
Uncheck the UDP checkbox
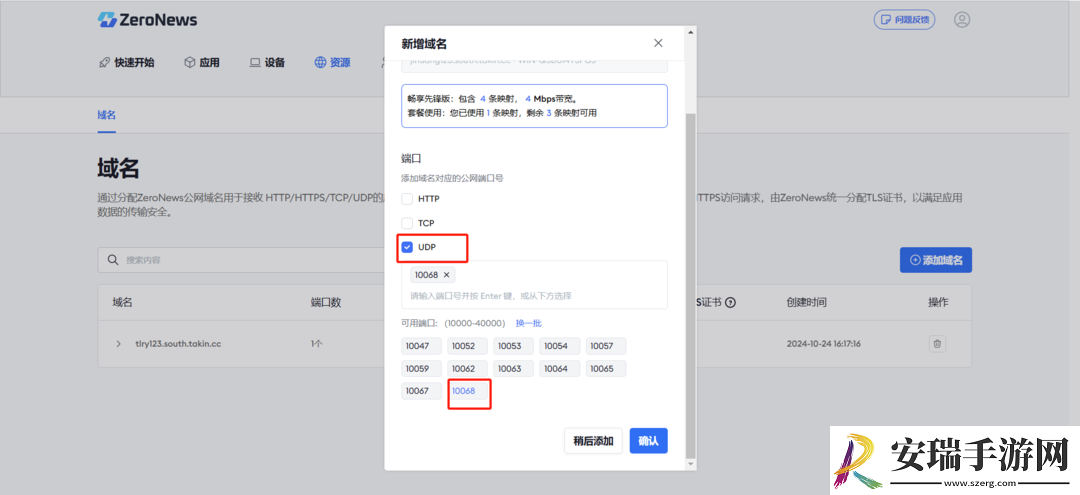(x=407, y=247)
